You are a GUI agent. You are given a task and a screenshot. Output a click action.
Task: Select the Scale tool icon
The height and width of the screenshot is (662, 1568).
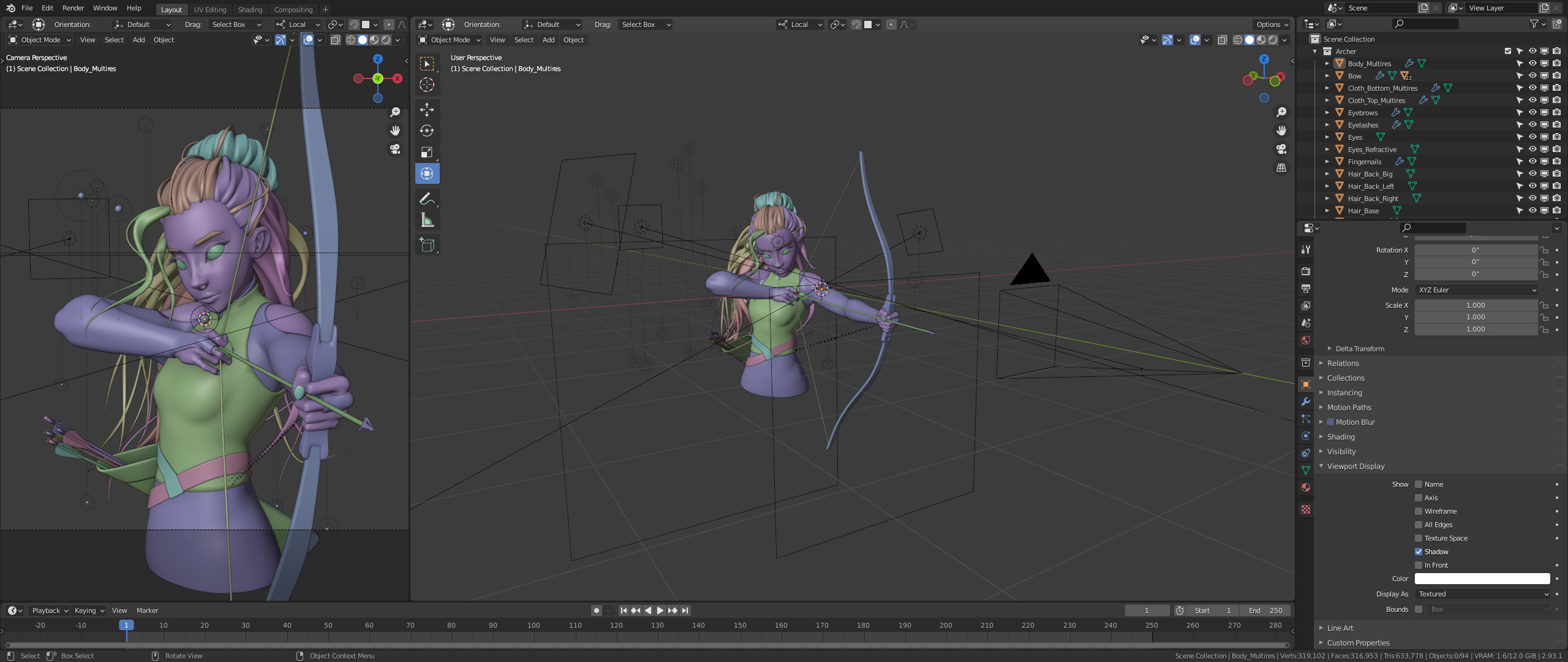pos(427,152)
